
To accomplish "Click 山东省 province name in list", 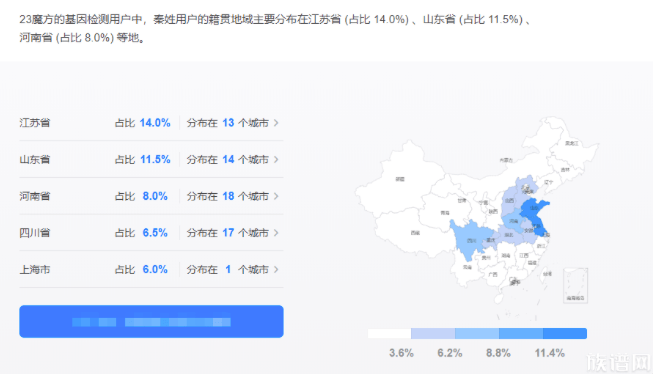I will click(x=35, y=160).
